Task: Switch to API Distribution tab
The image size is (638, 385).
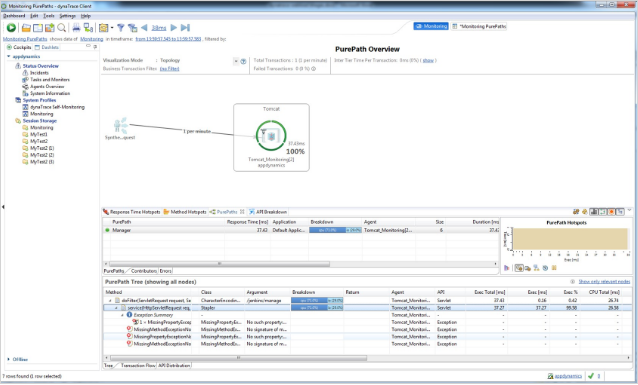Action: coord(174,365)
